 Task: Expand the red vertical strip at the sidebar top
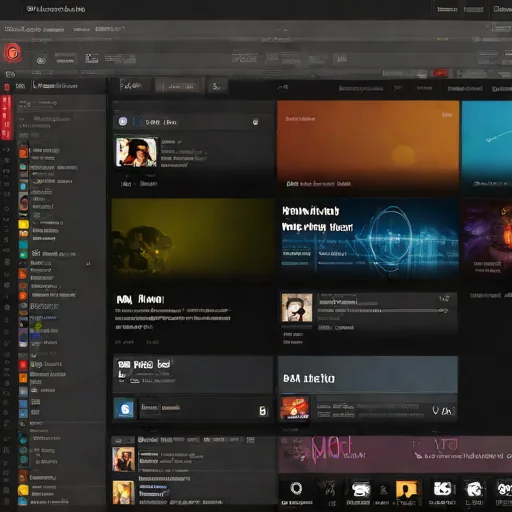(x=6, y=117)
